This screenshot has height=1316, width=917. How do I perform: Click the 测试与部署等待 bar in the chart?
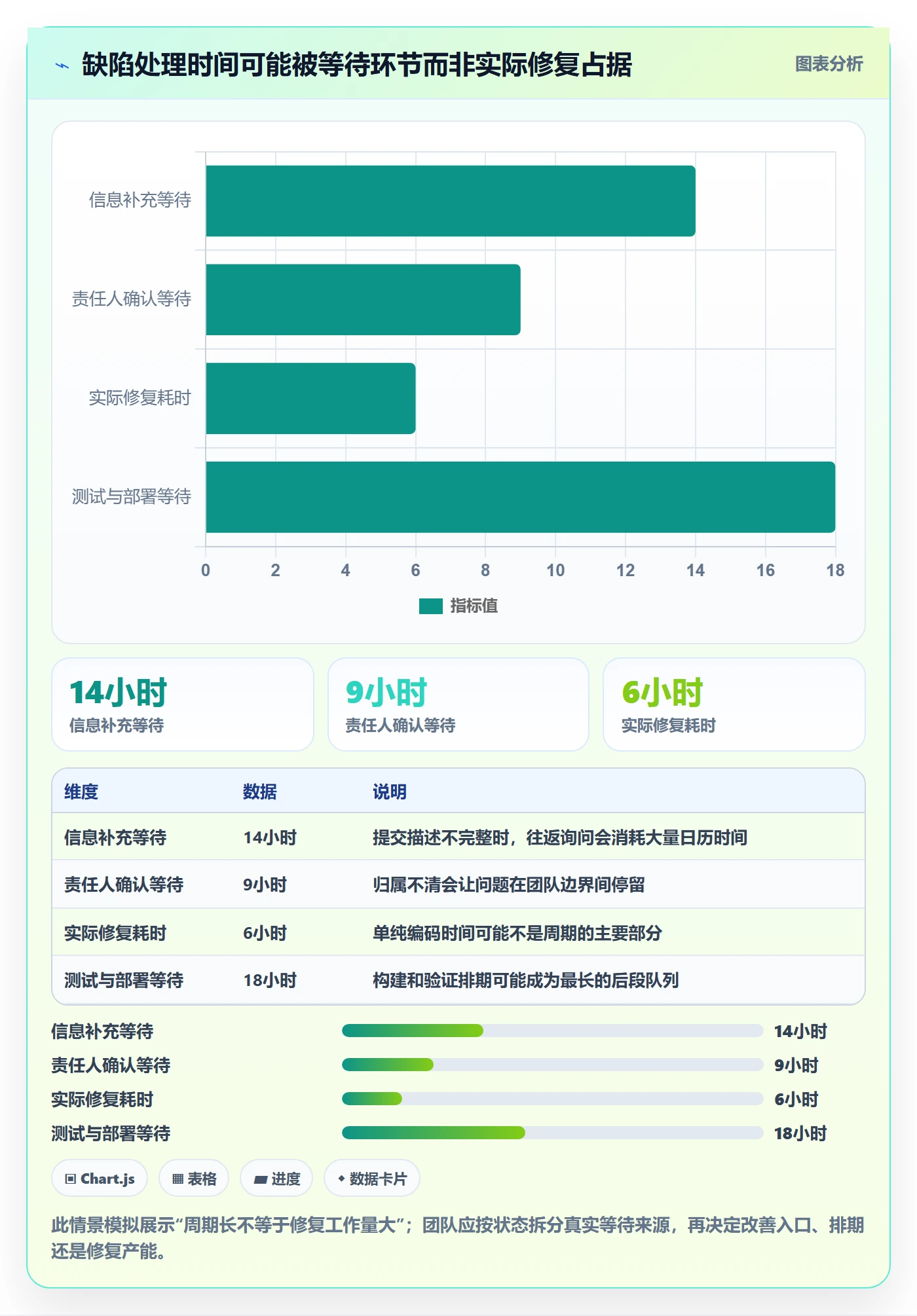tap(521, 497)
